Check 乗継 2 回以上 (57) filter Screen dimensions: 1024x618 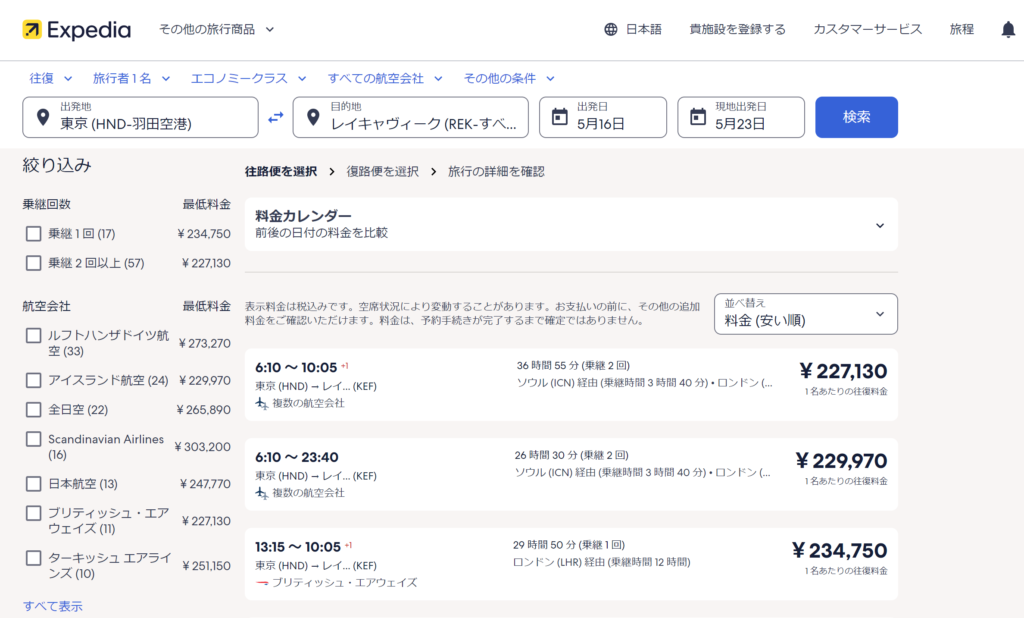tap(33, 263)
